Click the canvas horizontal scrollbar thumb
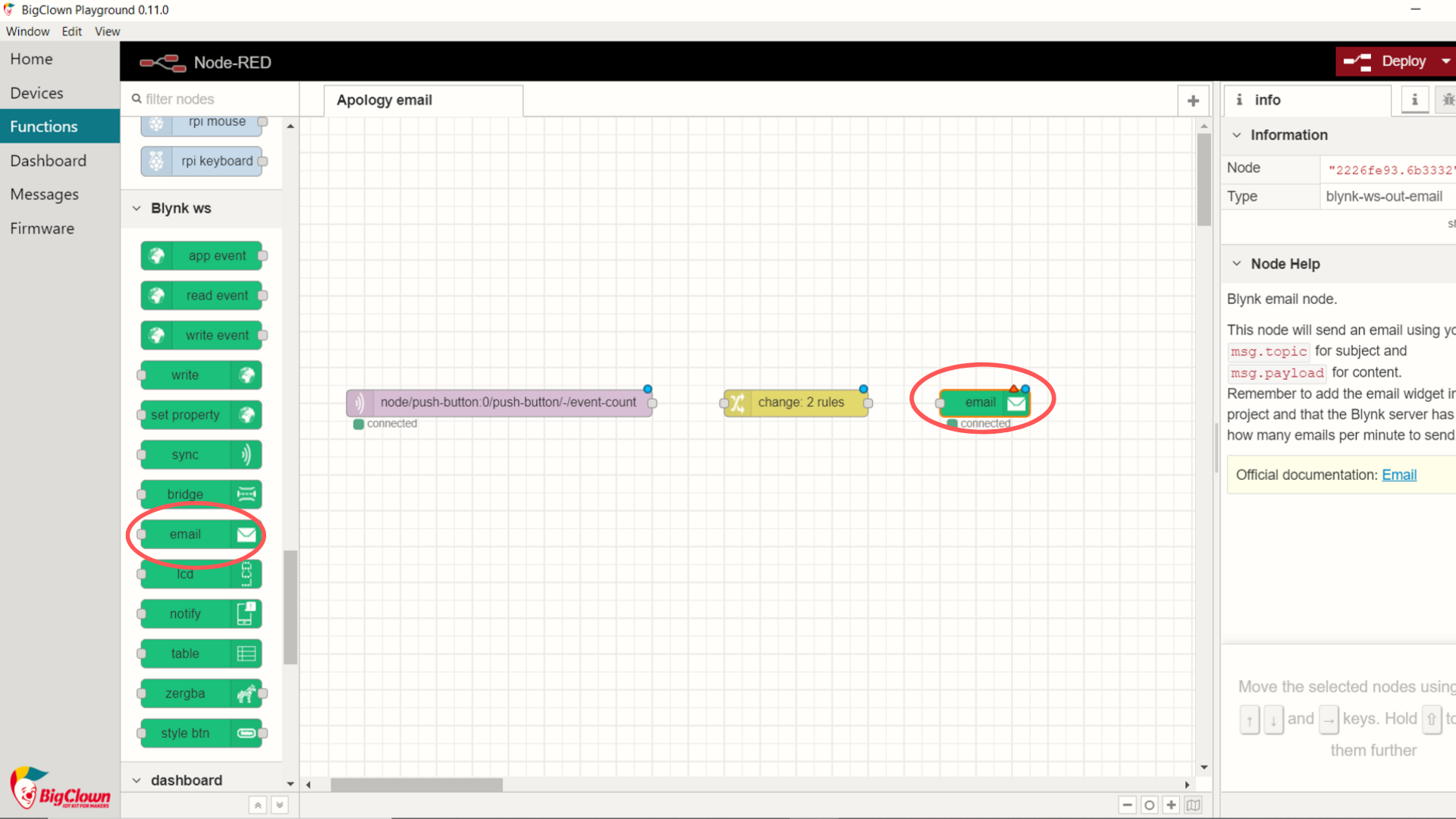This screenshot has width=1456, height=819. click(x=416, y=785)
